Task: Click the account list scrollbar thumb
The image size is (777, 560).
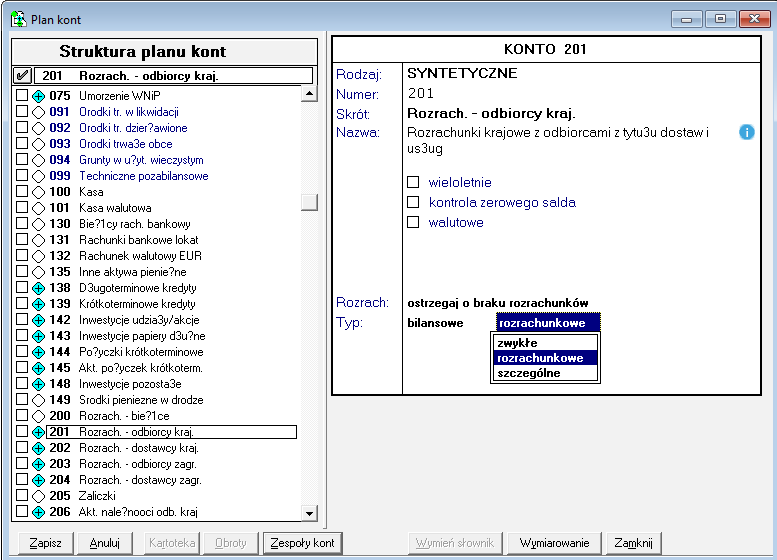Action: [x=309, y=202]
